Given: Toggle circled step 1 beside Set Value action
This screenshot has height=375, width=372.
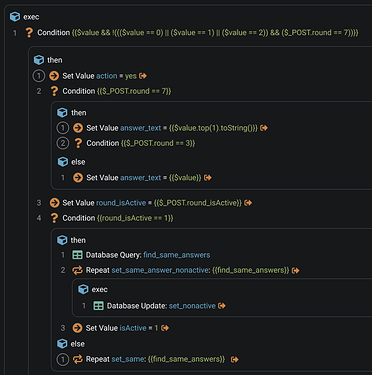Looking at the screenshot, I should click(39, 76).
